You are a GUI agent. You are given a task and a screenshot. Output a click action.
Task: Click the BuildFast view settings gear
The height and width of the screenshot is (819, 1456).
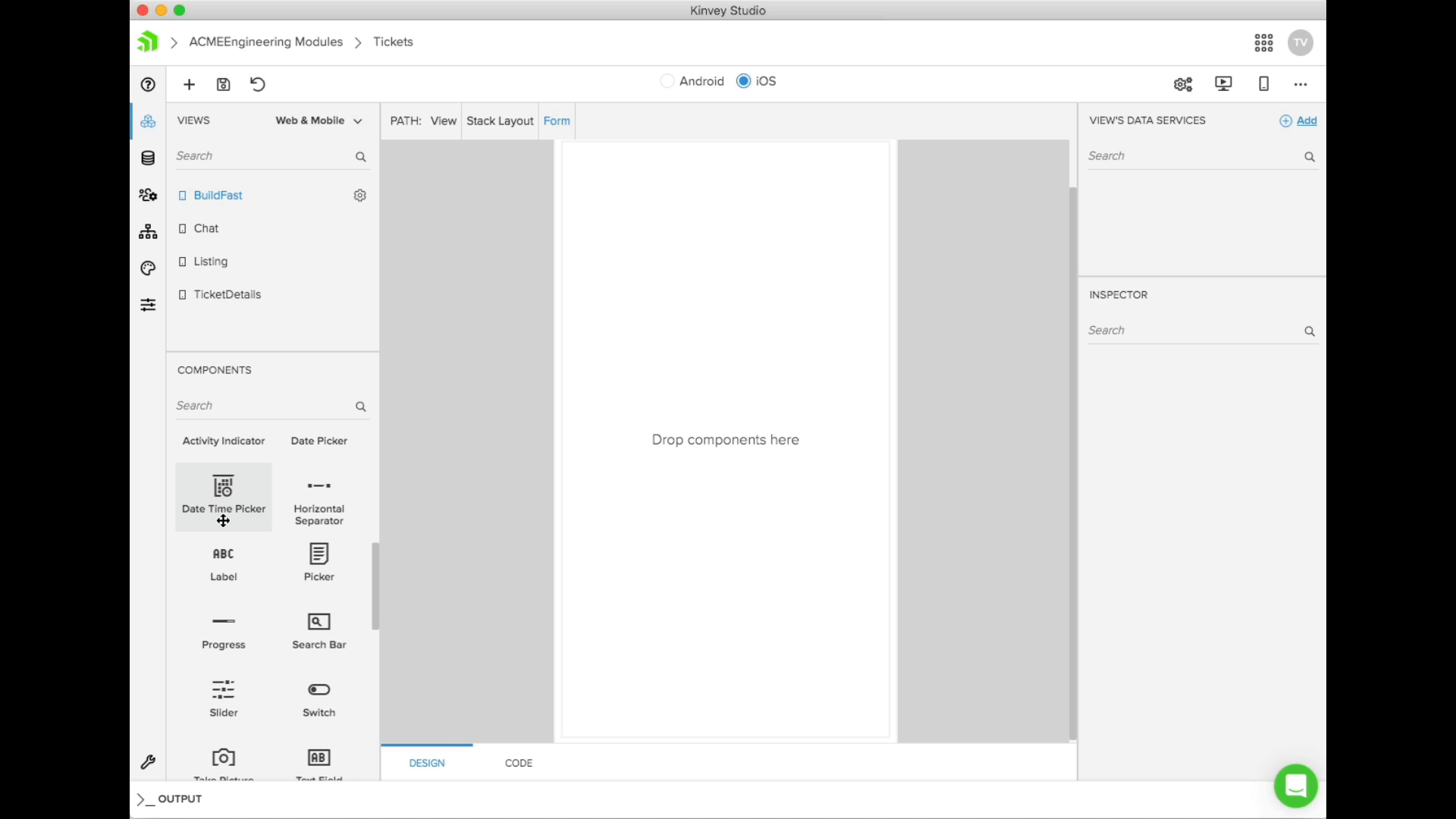[x=360, y=196]
